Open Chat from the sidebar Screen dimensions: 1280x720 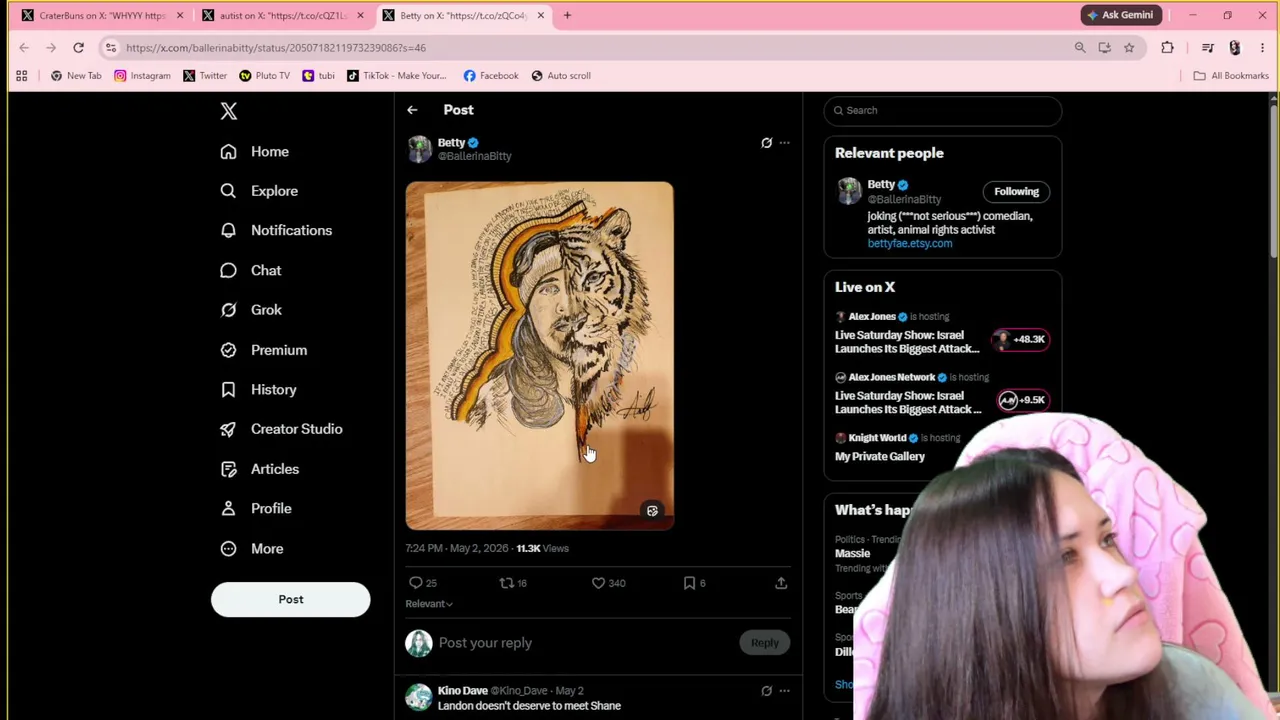click(x=251, y=270)
